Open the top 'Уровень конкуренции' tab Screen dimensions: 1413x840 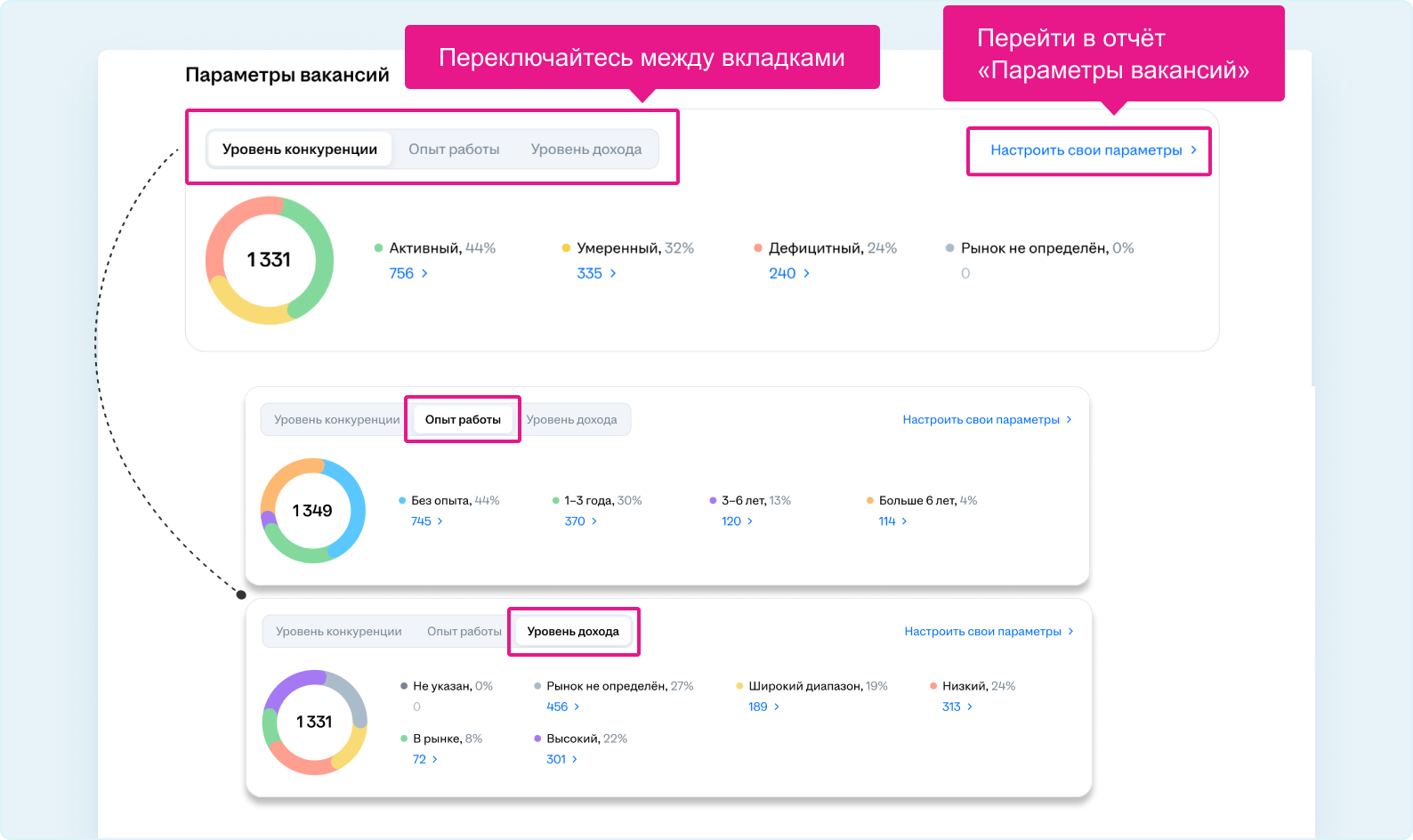pyautogui.click(x=300, y=149)
